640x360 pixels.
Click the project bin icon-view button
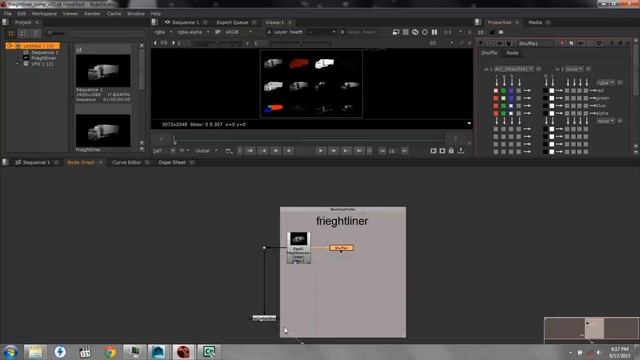pyautogui.click(x=11, y=33)
